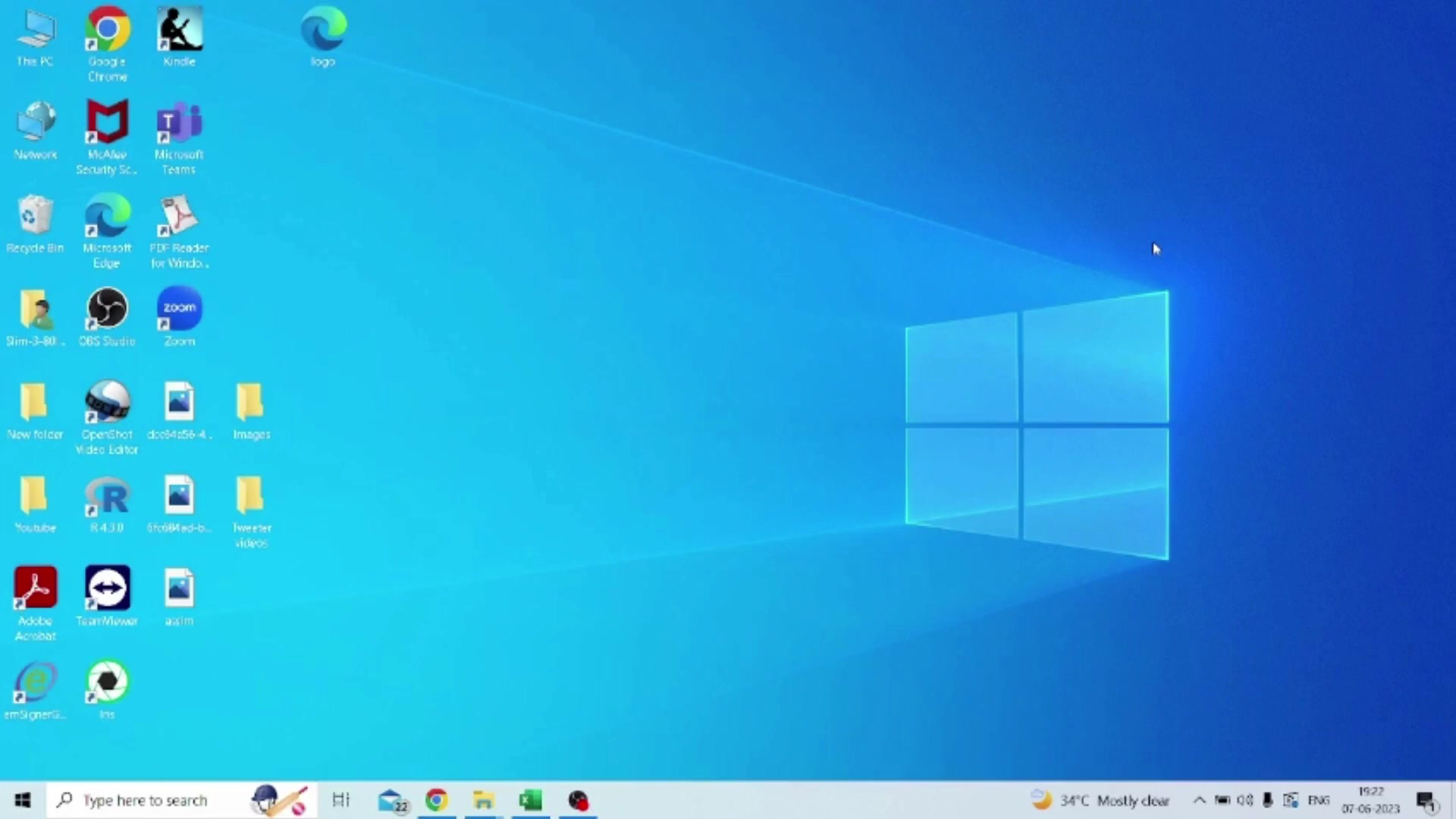Open the volume speaker control
The width and height of the screenshot is (1456, 819).
coord(1245,800)
